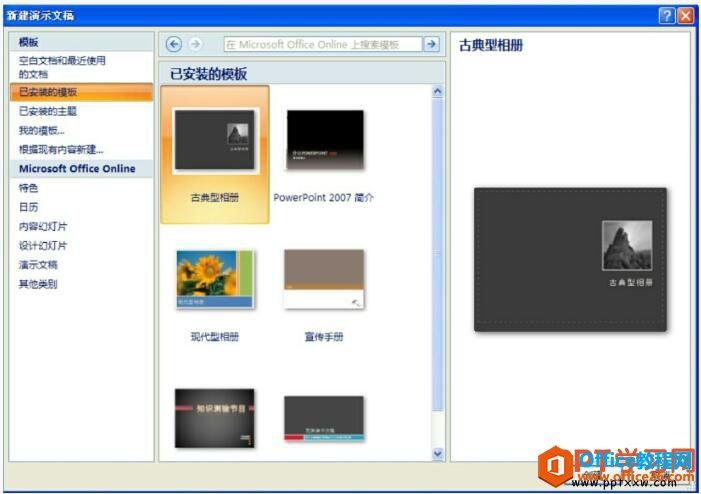The width and height of the screenshot is (701, 494).
Task: Open 我的模板... option
Action: (42, 131)
